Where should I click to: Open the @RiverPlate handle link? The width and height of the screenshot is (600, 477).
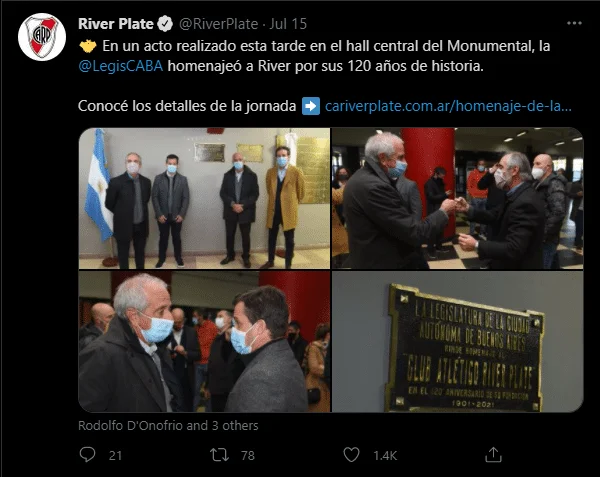coord(218,24)
